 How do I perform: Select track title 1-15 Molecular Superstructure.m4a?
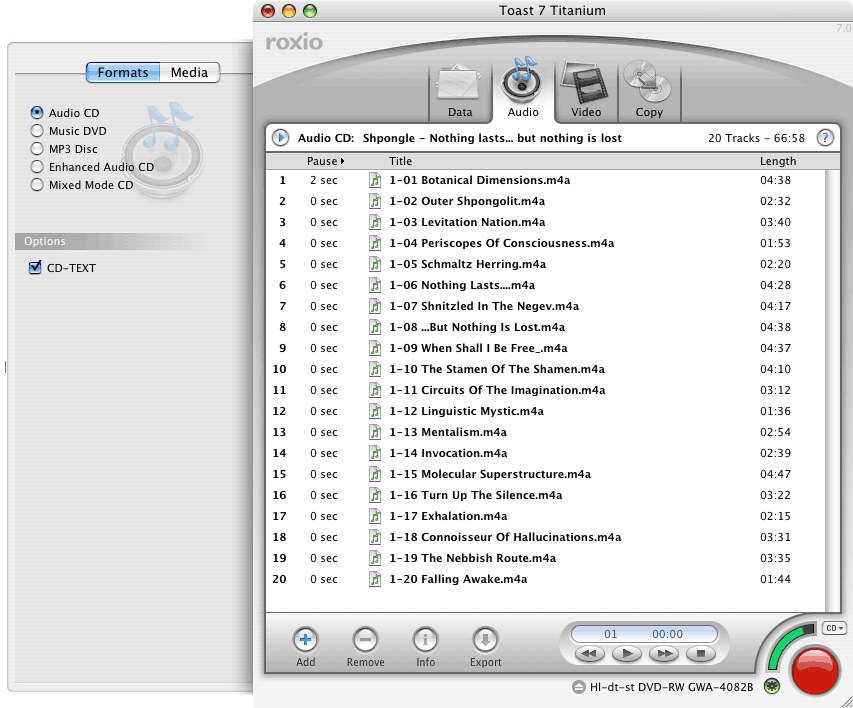click(x=490, y=474)
